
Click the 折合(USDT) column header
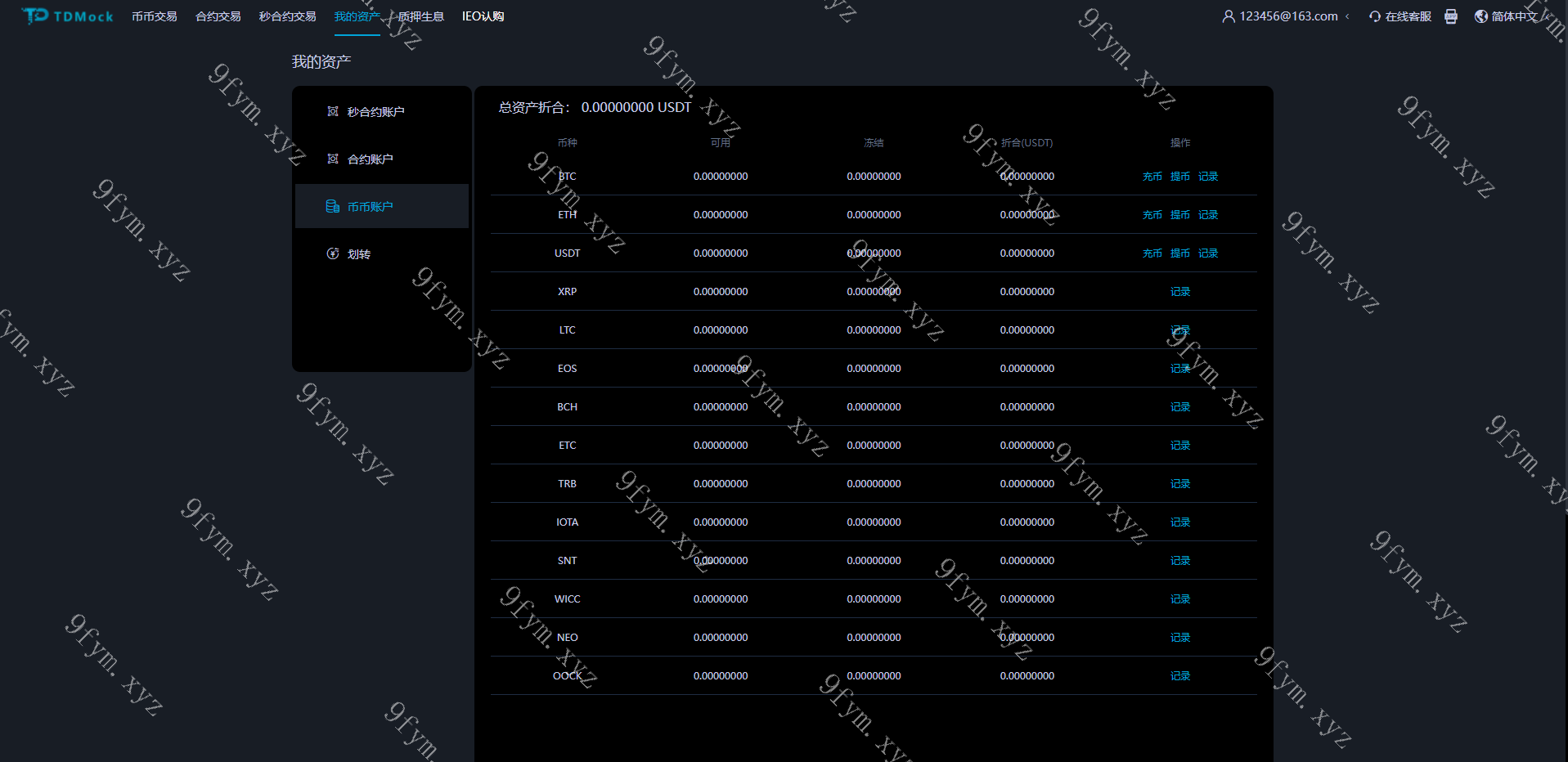pyautogui.click(x=1027, y=143)
